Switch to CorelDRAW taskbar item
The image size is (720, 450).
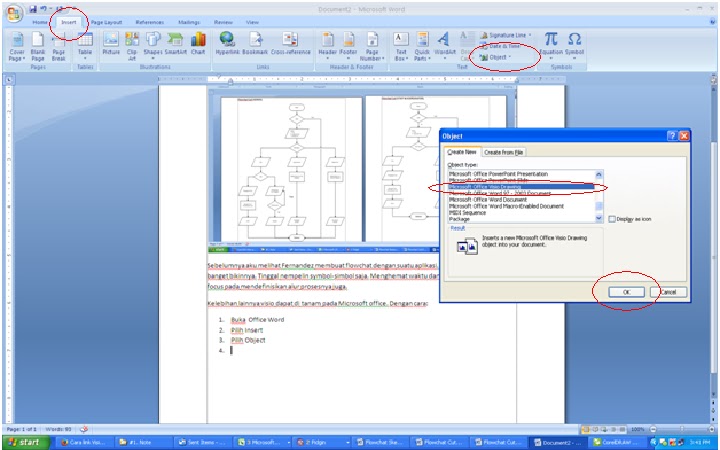click(617, 442)
